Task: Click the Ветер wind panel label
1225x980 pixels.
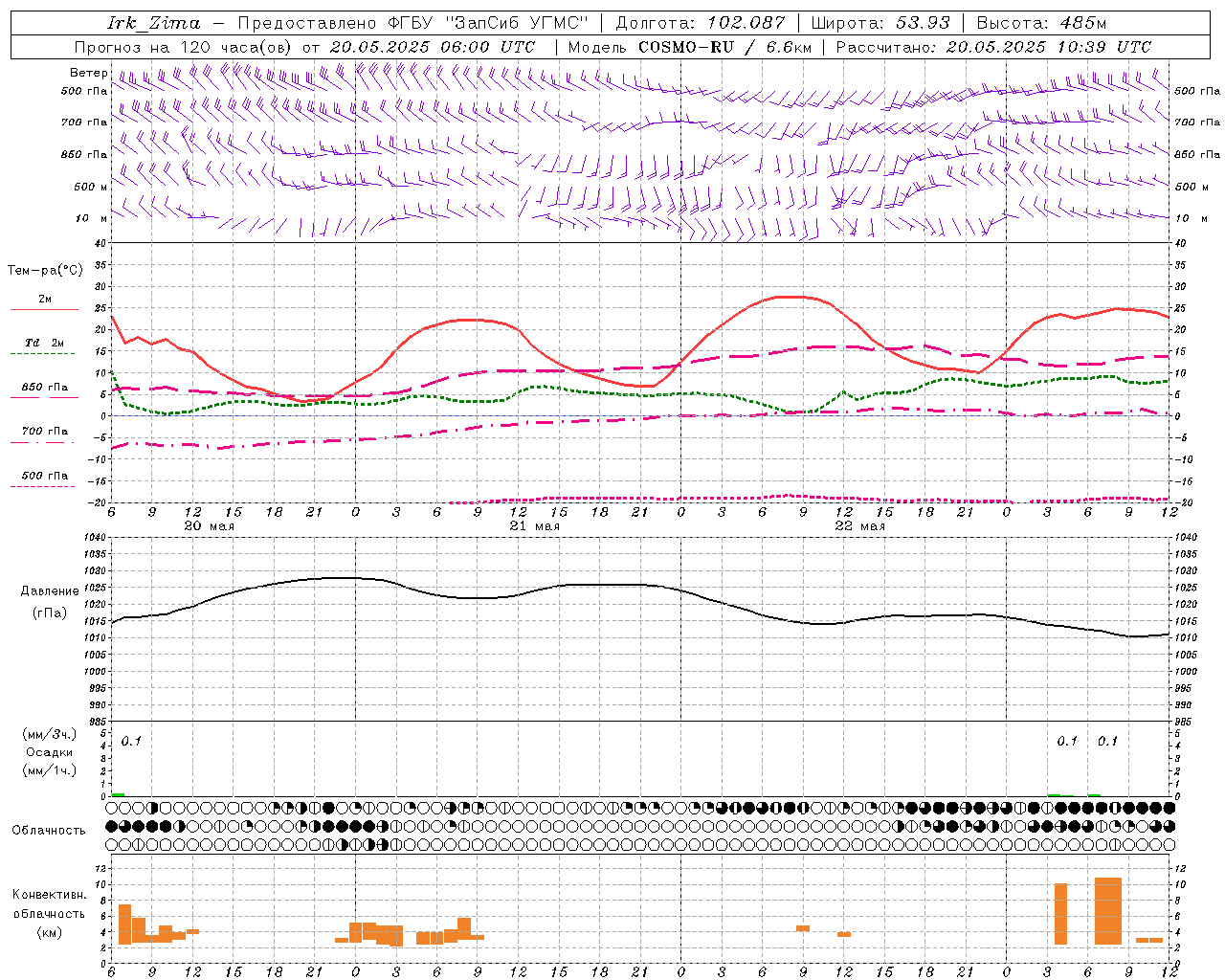Action: point(89,73)
